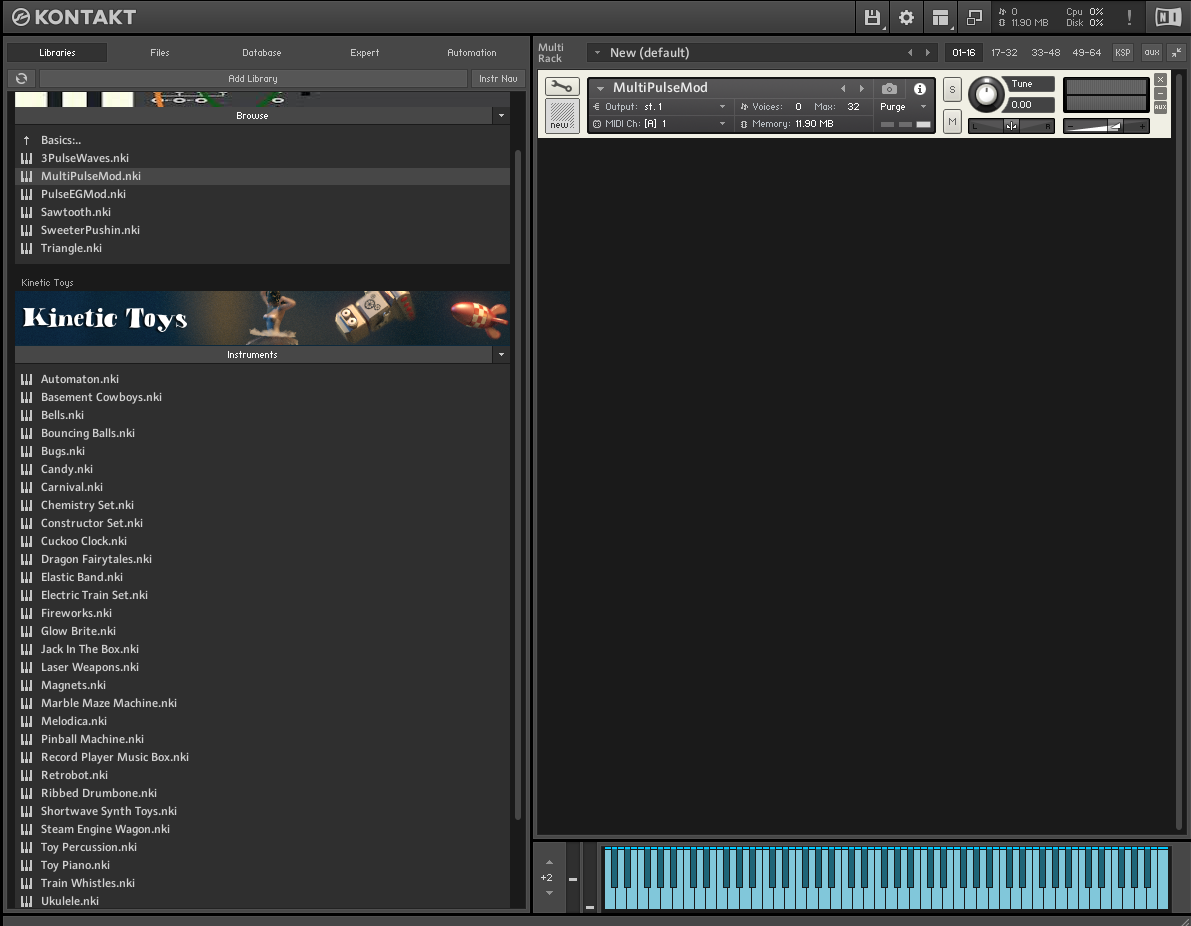Open options via the gear icon
The width and height of the screenshot is (1191, 926).
906,17
